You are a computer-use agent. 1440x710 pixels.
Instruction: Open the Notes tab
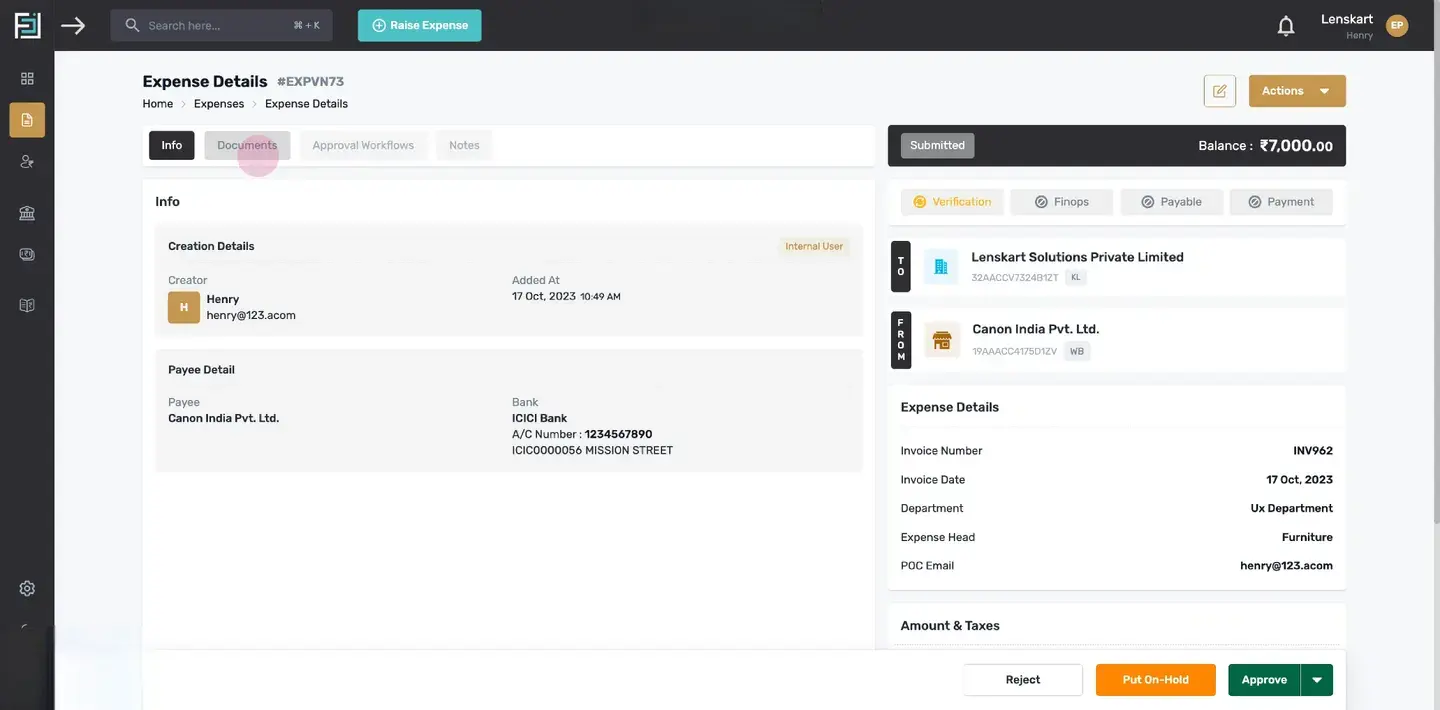pos(464,145)
